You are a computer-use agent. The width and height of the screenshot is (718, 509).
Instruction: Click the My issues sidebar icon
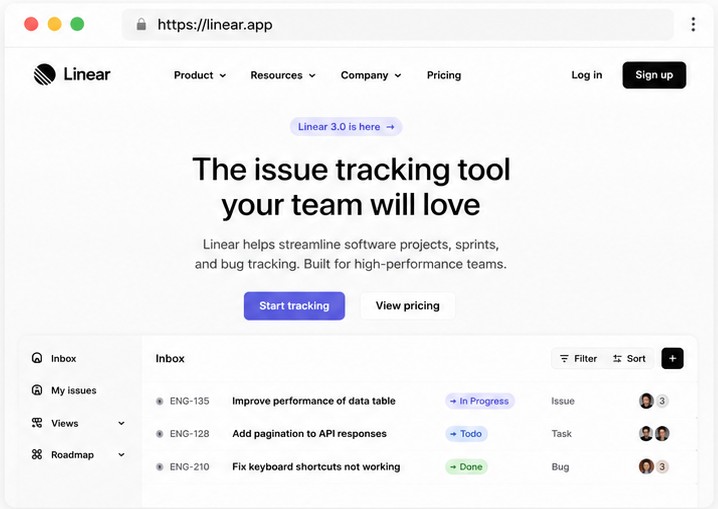(x=37, y=390)
